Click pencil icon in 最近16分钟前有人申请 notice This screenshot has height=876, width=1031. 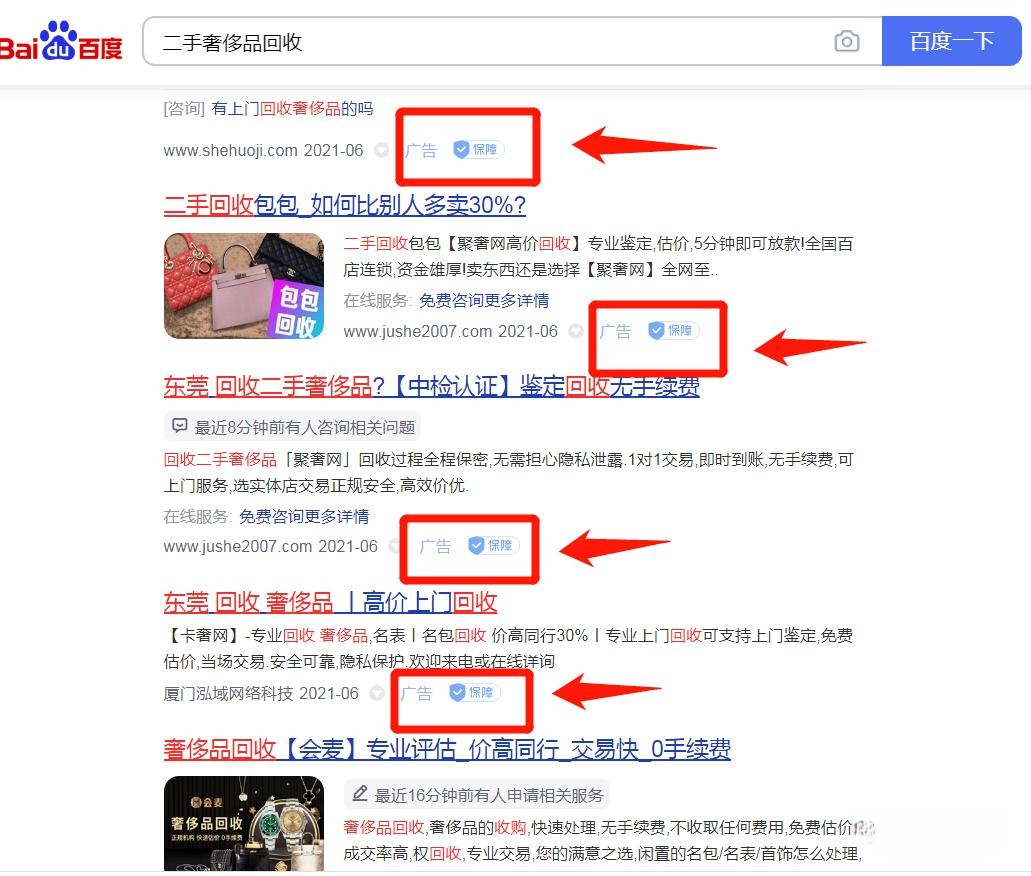360,794
